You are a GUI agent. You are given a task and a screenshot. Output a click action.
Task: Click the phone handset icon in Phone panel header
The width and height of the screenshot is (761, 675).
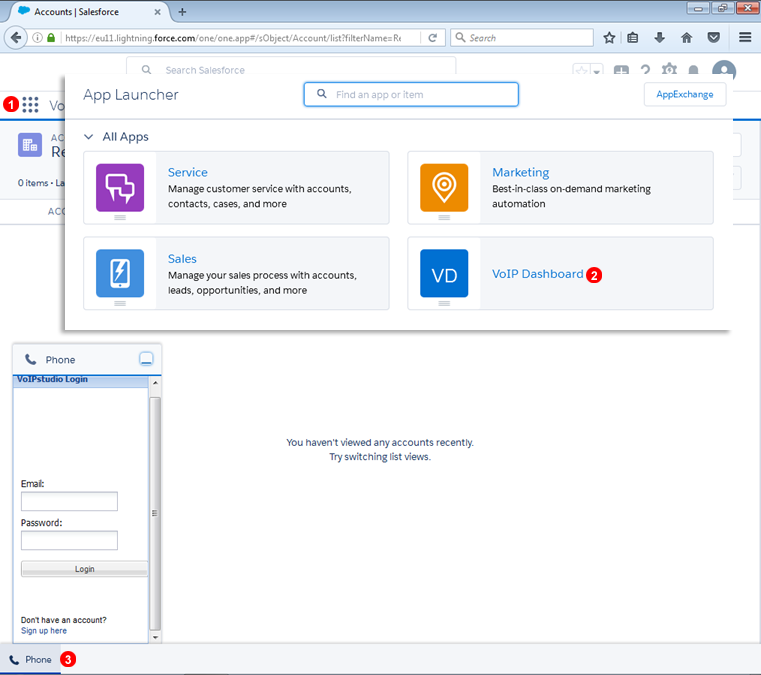click(x=31, y=359)
